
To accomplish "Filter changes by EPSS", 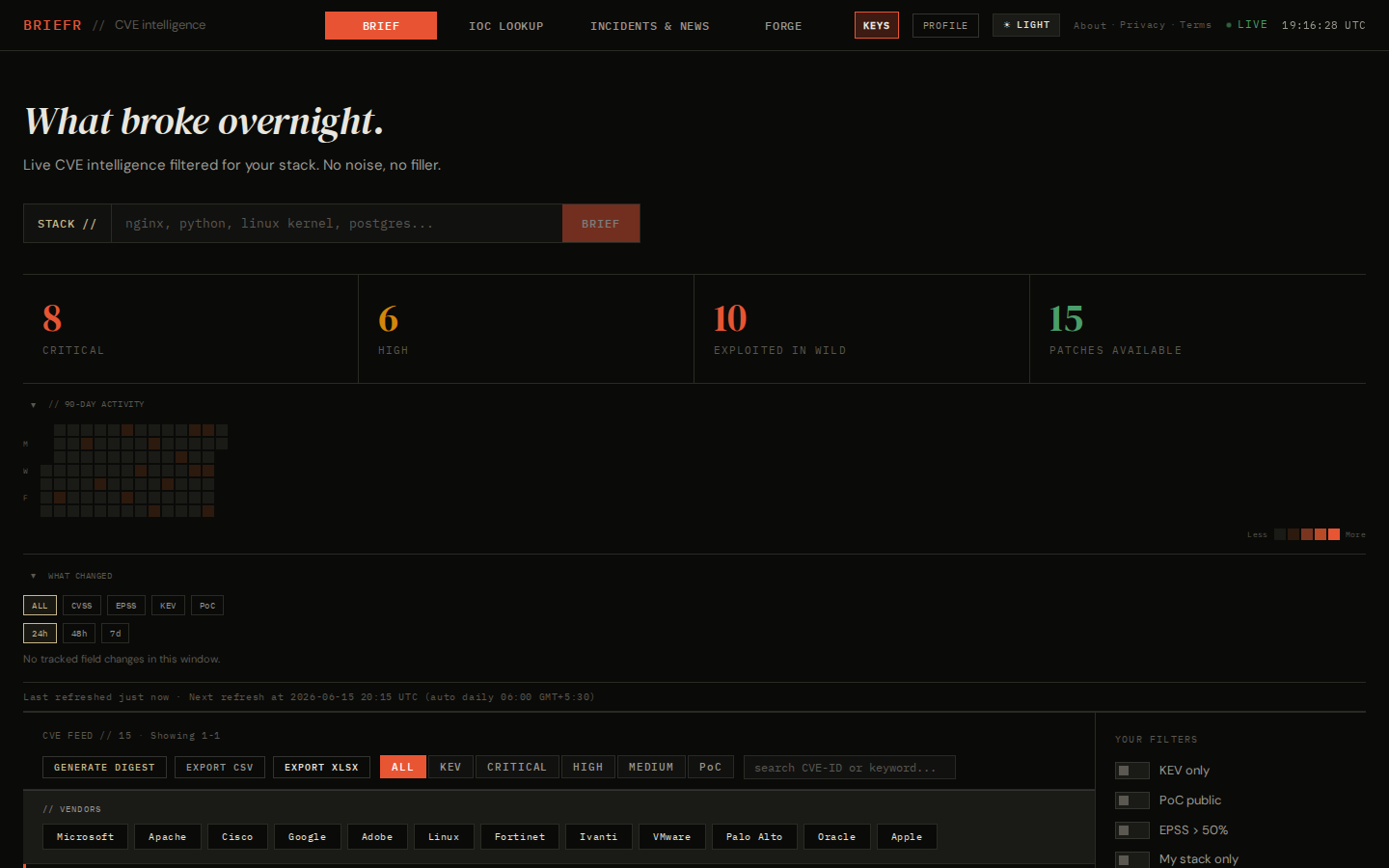I will 126,606.
